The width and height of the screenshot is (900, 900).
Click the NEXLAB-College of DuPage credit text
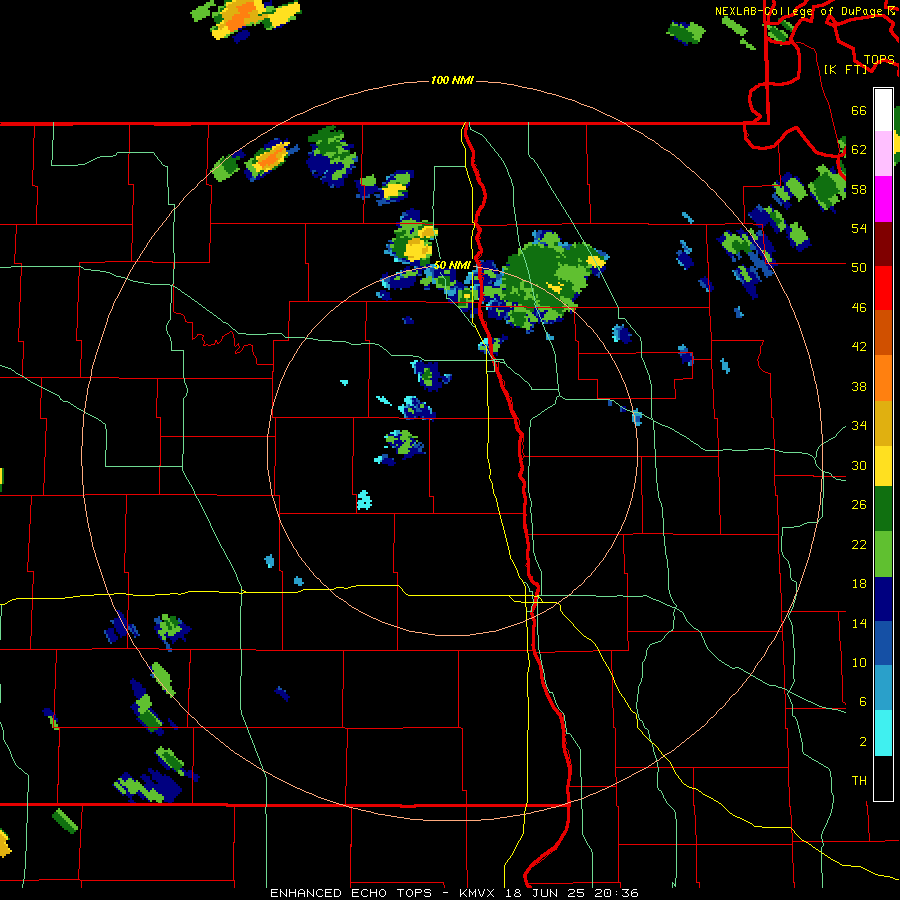coord(805,11)
